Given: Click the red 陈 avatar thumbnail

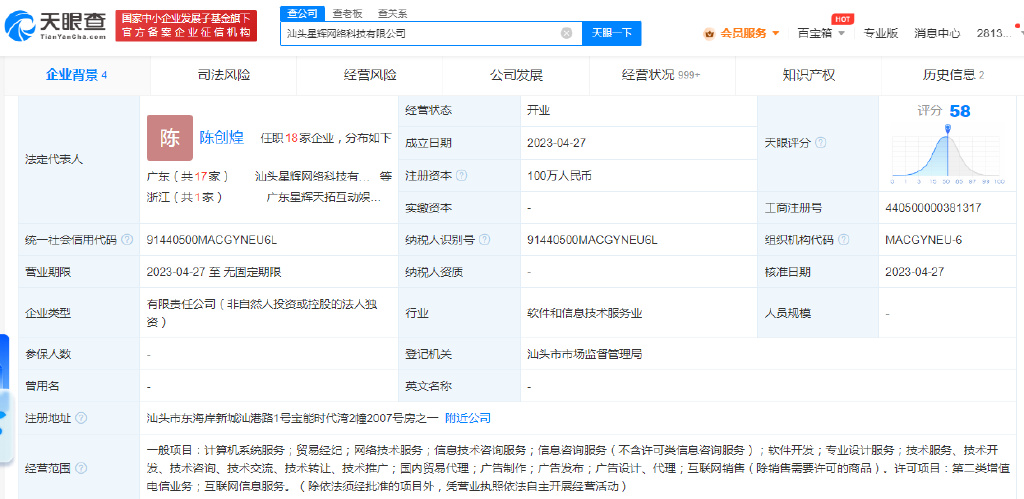Looking at the screenshot, I should pos(169,138).
